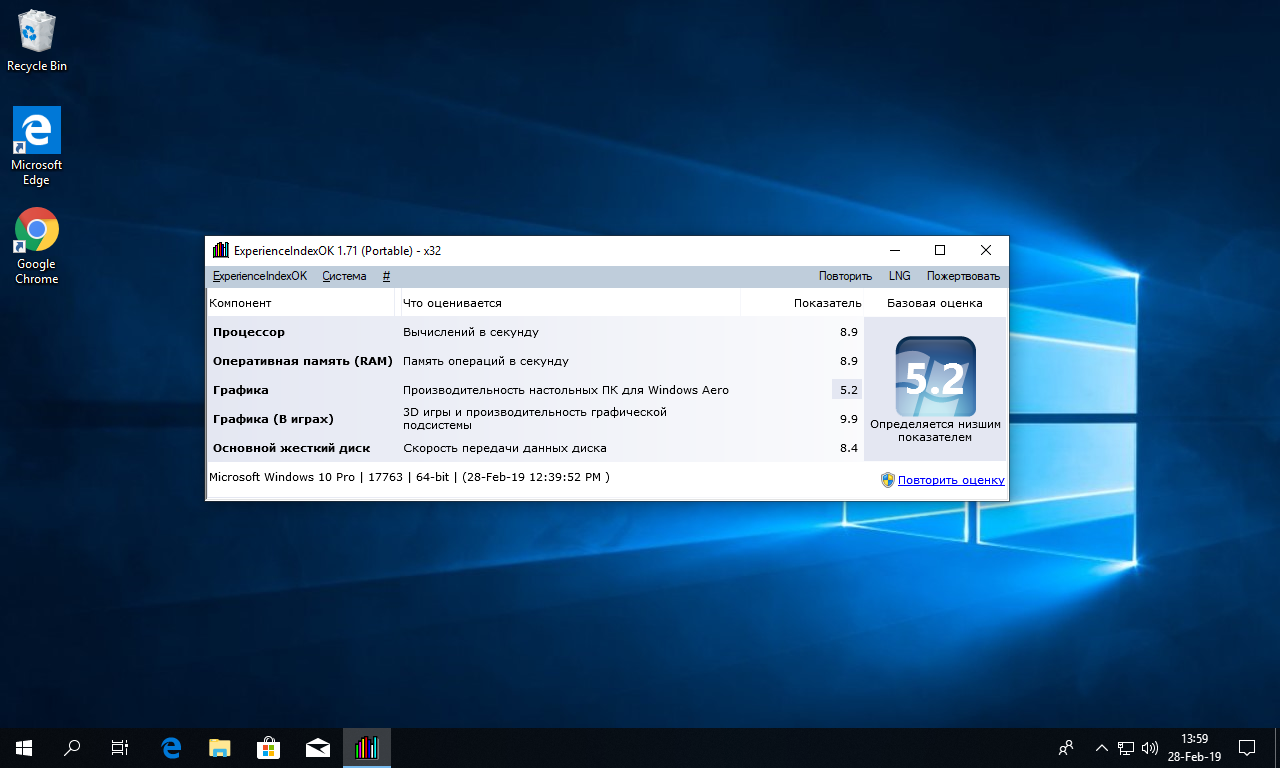Click the text Вычислений в секунду
This screenshot has width=1280, height=768.
click(471, 332)
